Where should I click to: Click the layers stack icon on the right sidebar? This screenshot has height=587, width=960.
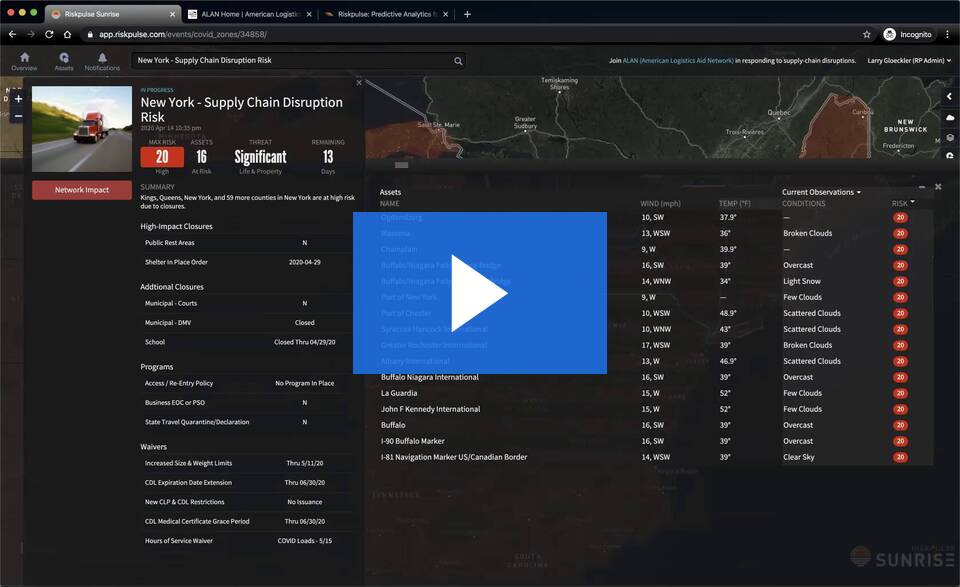(x=950, y=137)
